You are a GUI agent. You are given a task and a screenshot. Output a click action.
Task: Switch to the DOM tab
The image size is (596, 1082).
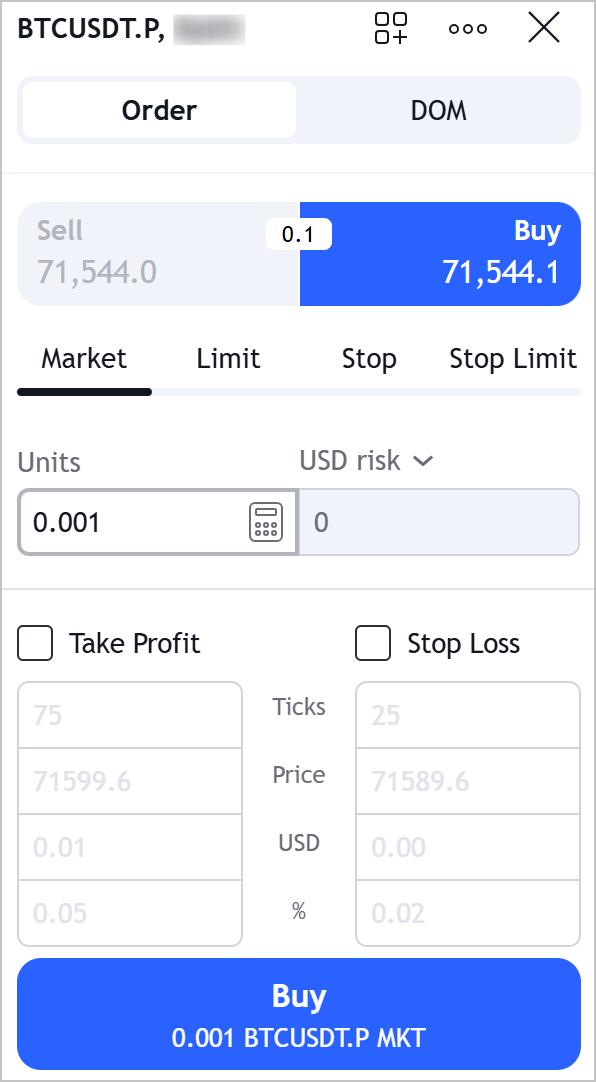click(439, 110)
